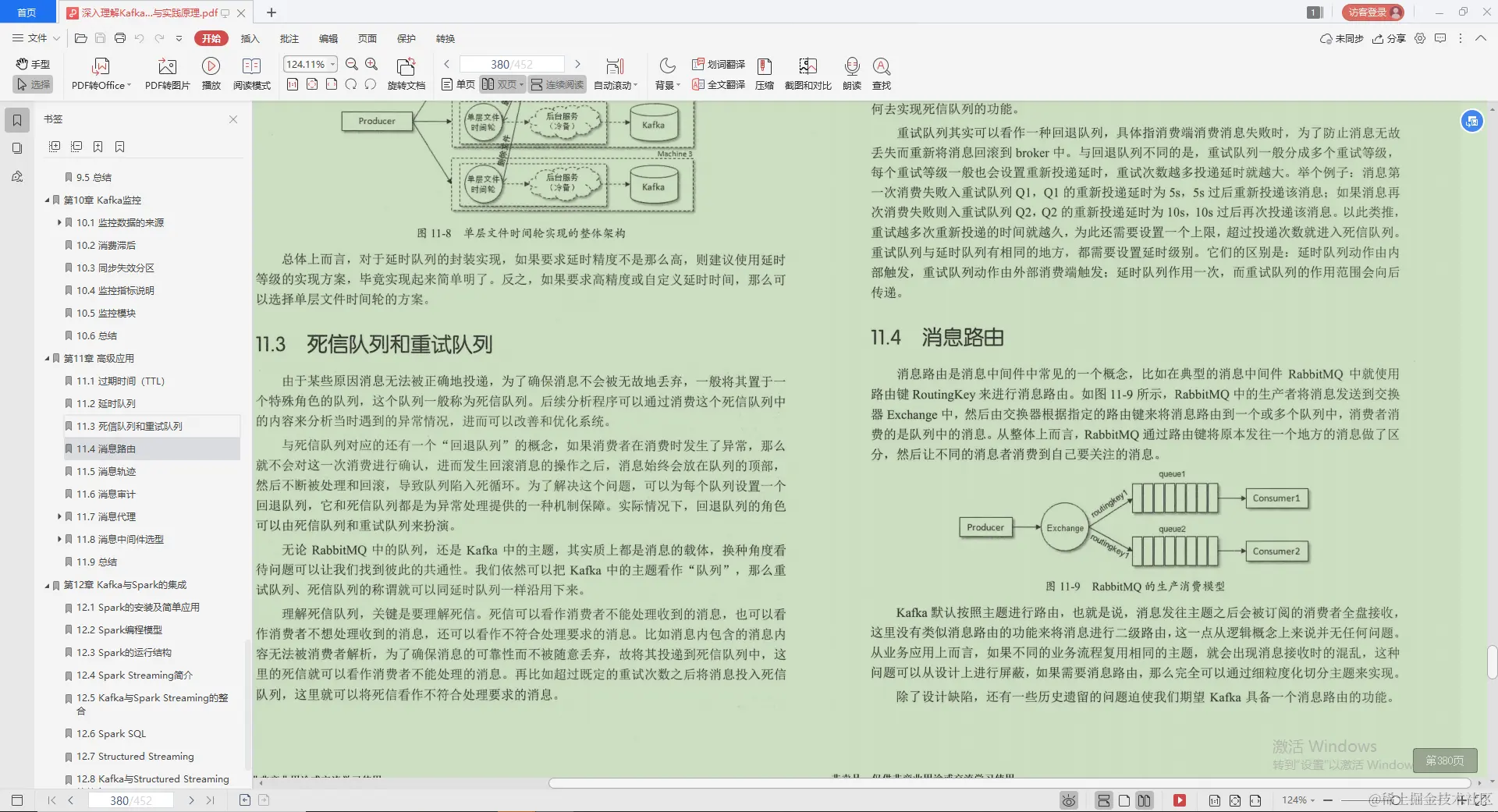Screen dimensions: 1498x812
Task: Click the page number field showing 380
Action: (x=499, y=63)
